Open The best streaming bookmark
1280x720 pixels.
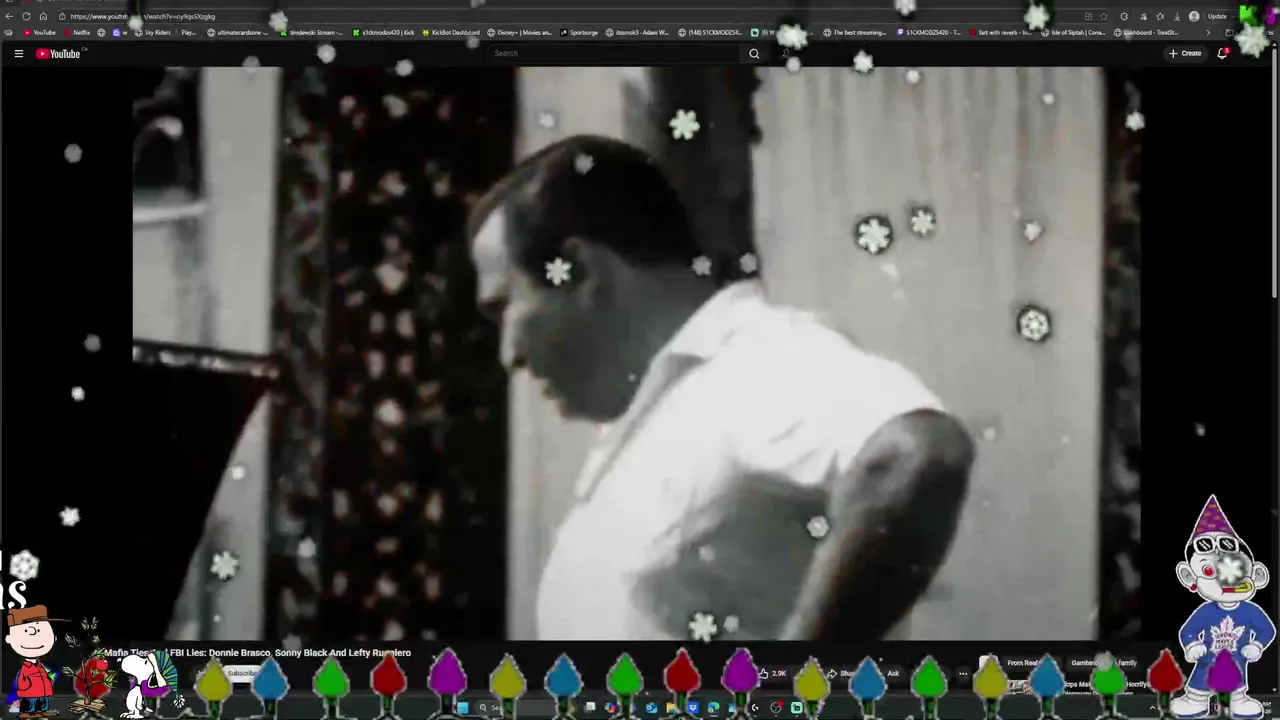coord(856,33)
